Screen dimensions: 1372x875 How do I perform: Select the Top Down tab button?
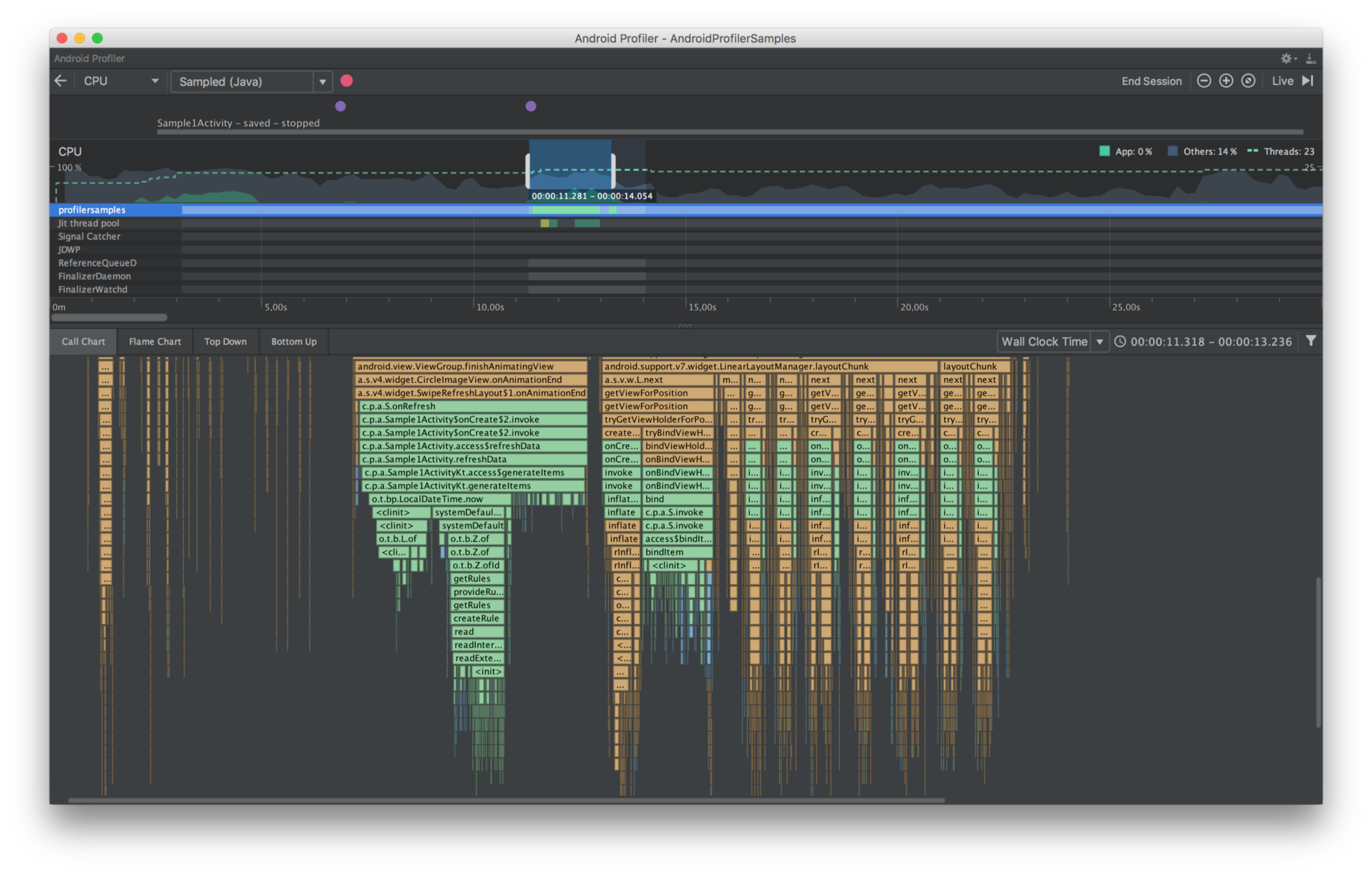point(225,341)
